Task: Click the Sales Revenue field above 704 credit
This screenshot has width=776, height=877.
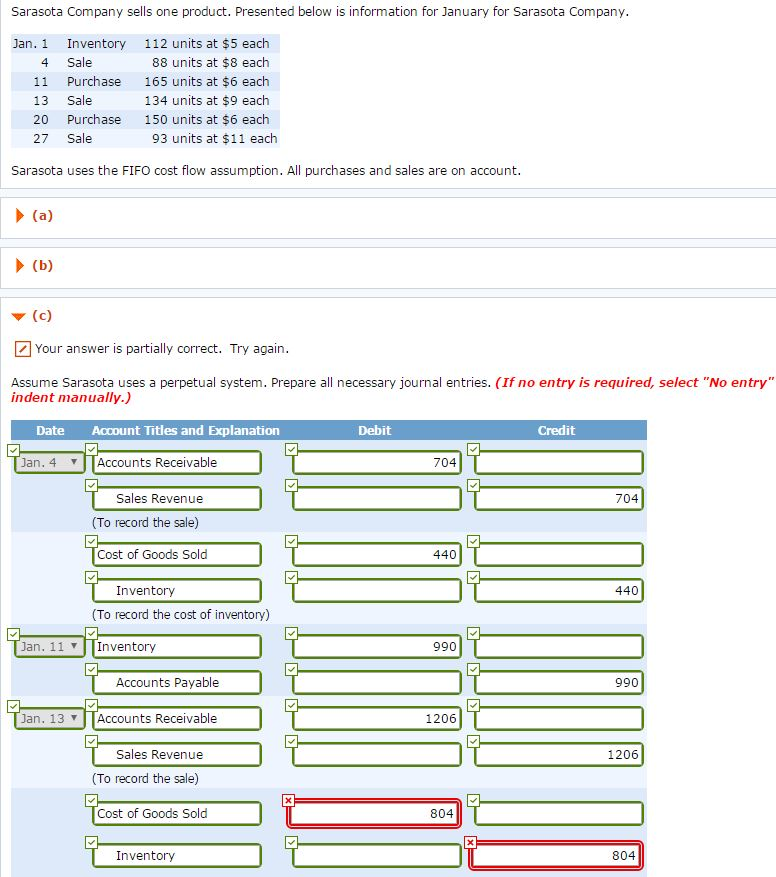Action: [x=177, y=498]
